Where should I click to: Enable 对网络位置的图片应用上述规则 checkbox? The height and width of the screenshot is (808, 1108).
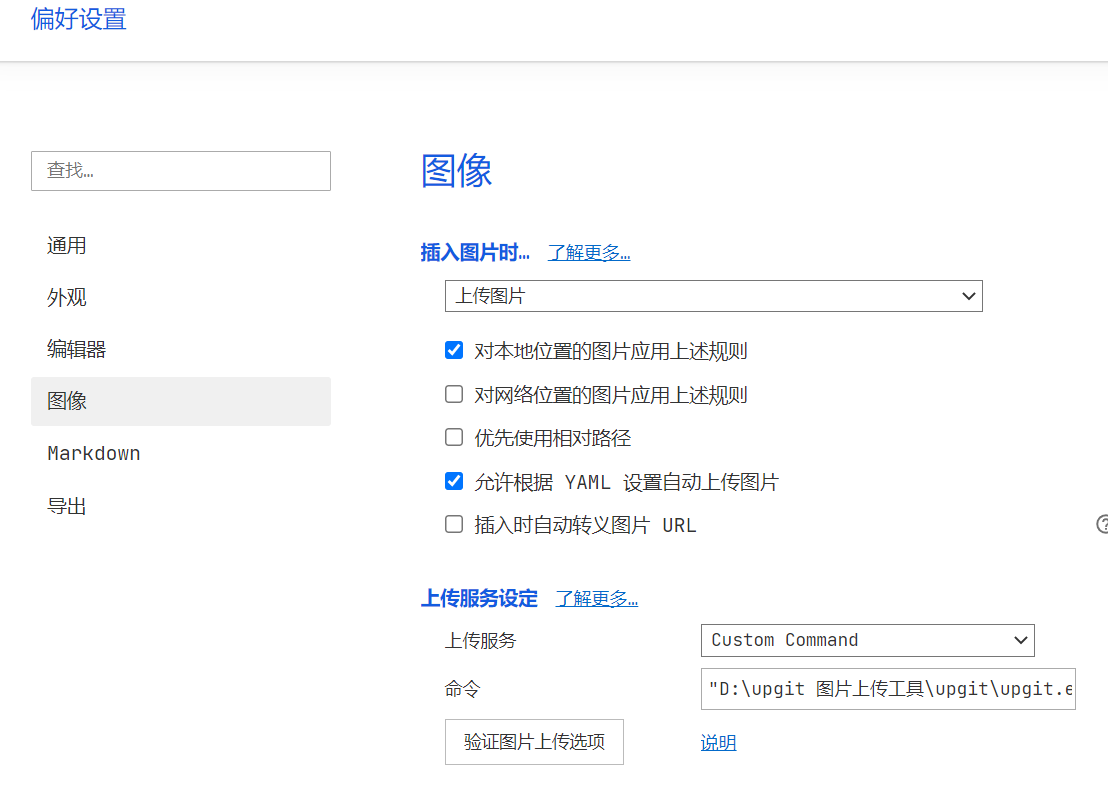[x=454, y=395]
